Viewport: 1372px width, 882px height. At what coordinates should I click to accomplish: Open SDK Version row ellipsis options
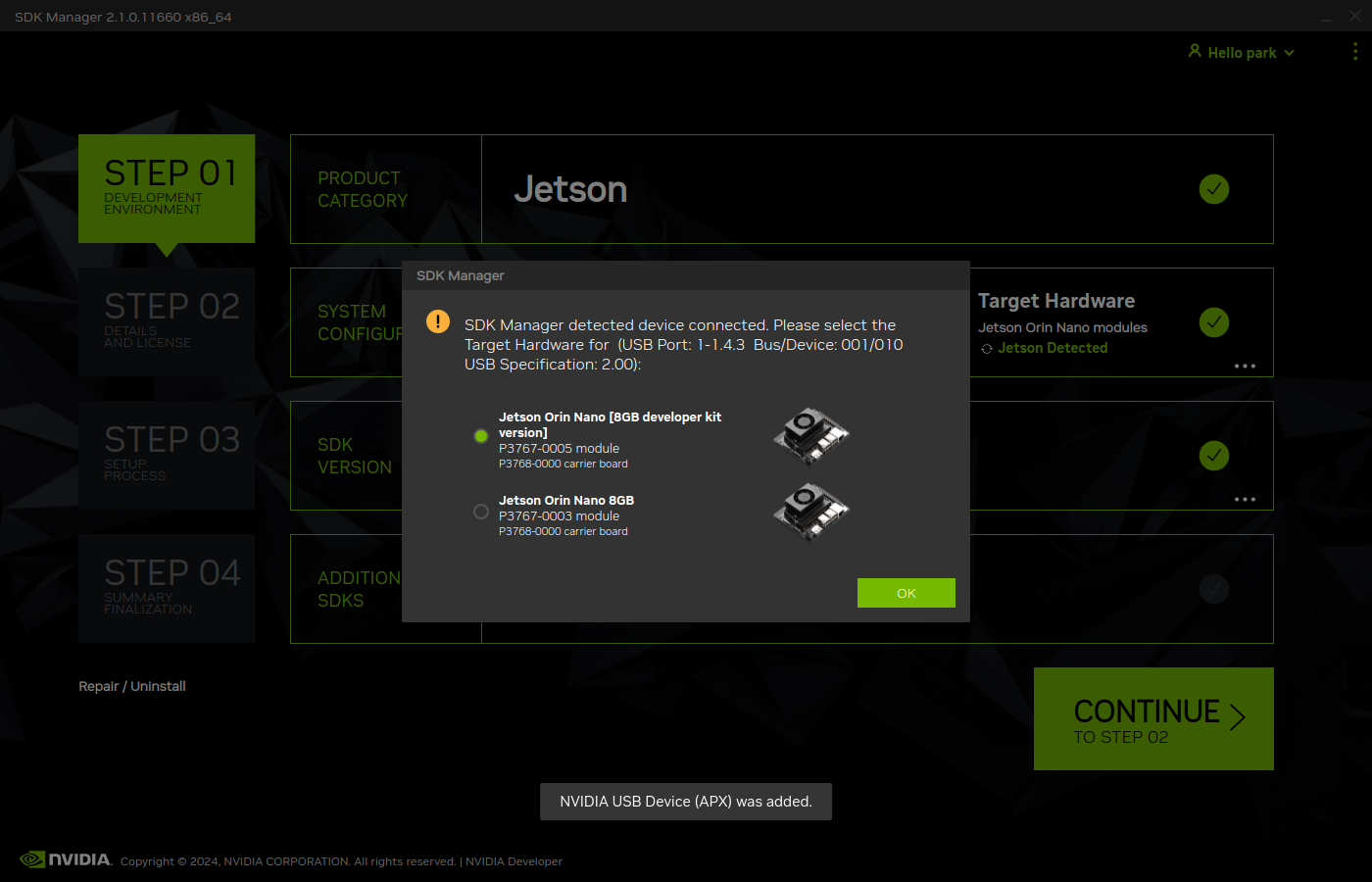click(1245, 499)
